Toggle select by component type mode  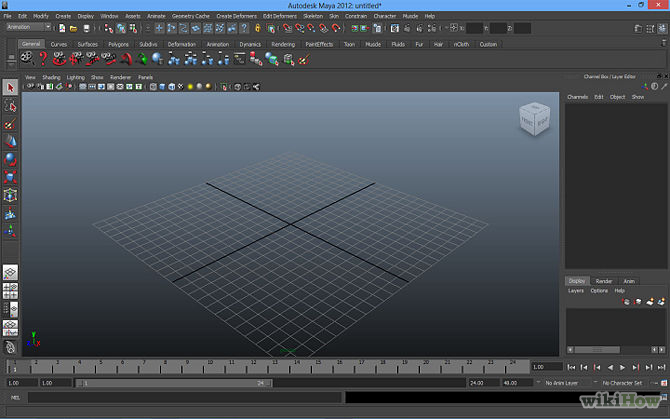[133, 29]
